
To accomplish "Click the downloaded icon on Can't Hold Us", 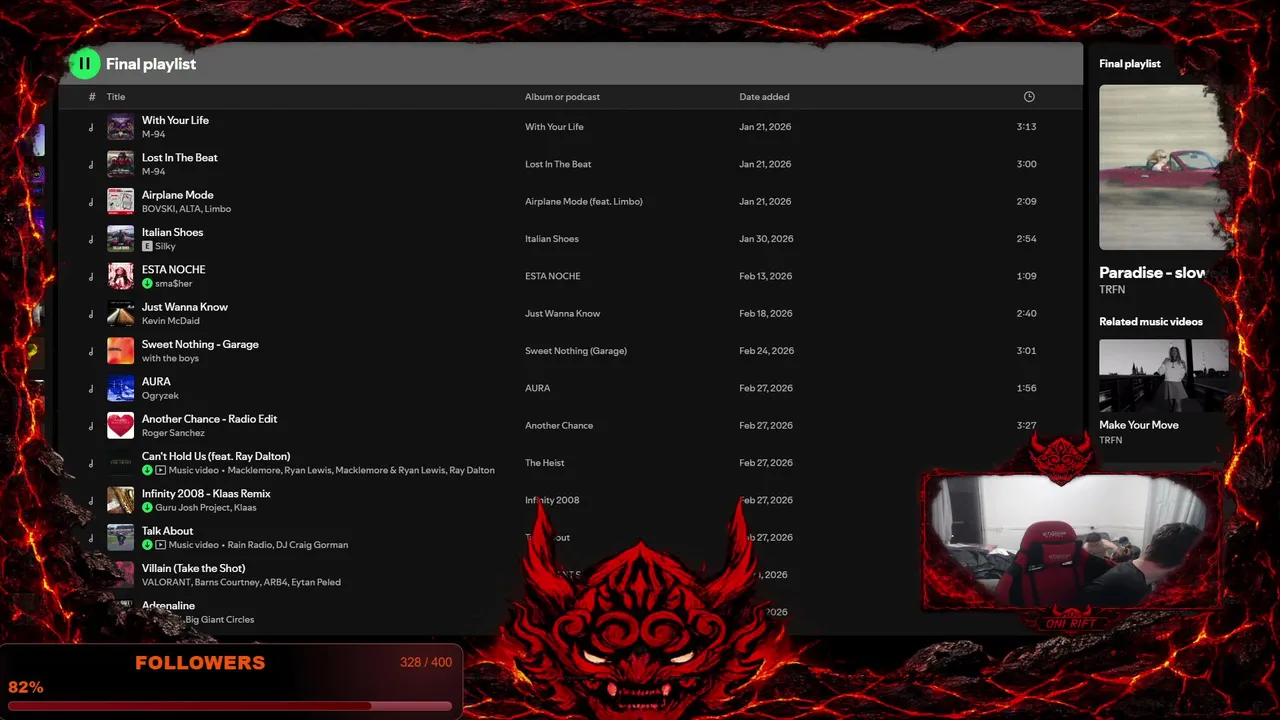I will [x=147, y=470].
